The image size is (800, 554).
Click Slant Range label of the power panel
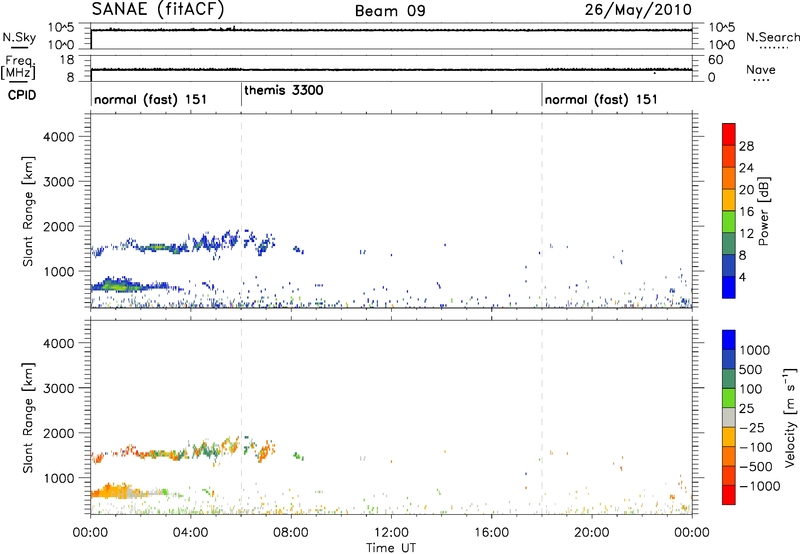[28, 211]
